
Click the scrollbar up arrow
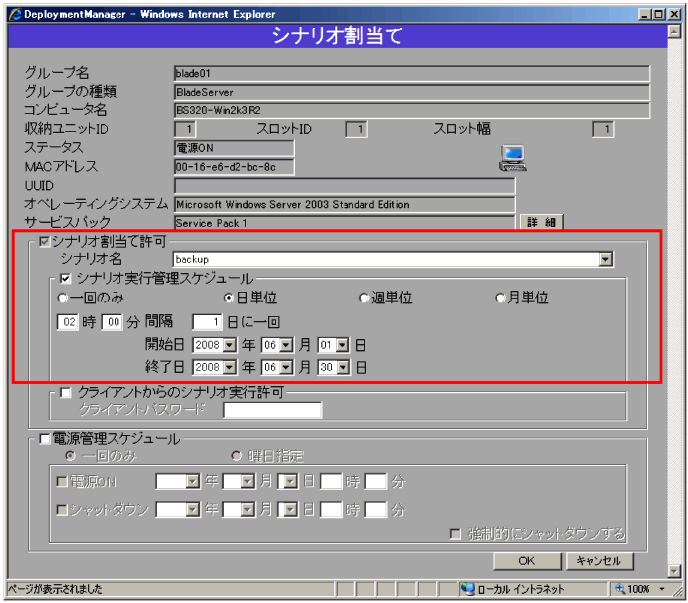[x=674, y=32]
